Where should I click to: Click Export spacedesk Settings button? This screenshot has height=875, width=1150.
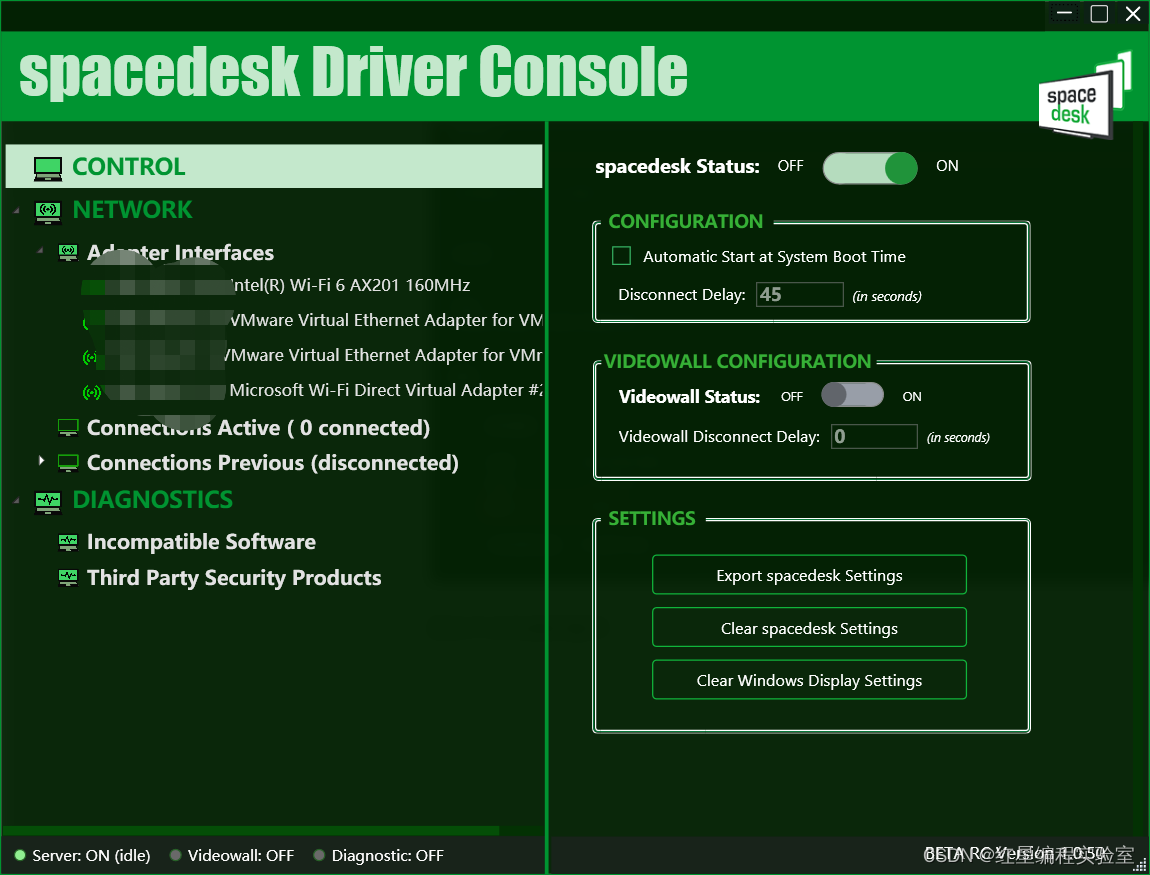point(809,575)
